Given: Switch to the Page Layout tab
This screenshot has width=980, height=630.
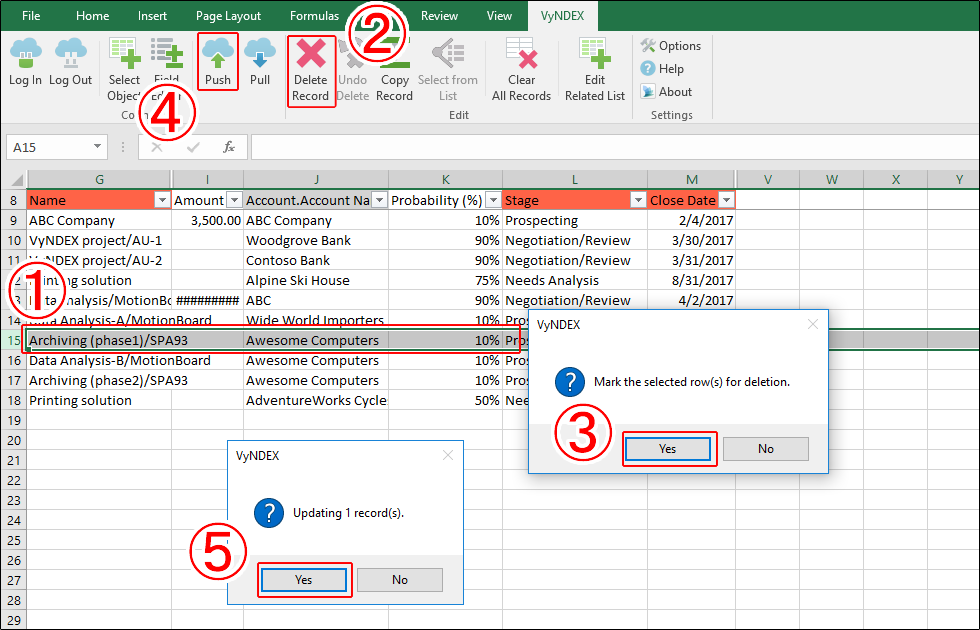Looking at the screenshot, I should point(229,16).
